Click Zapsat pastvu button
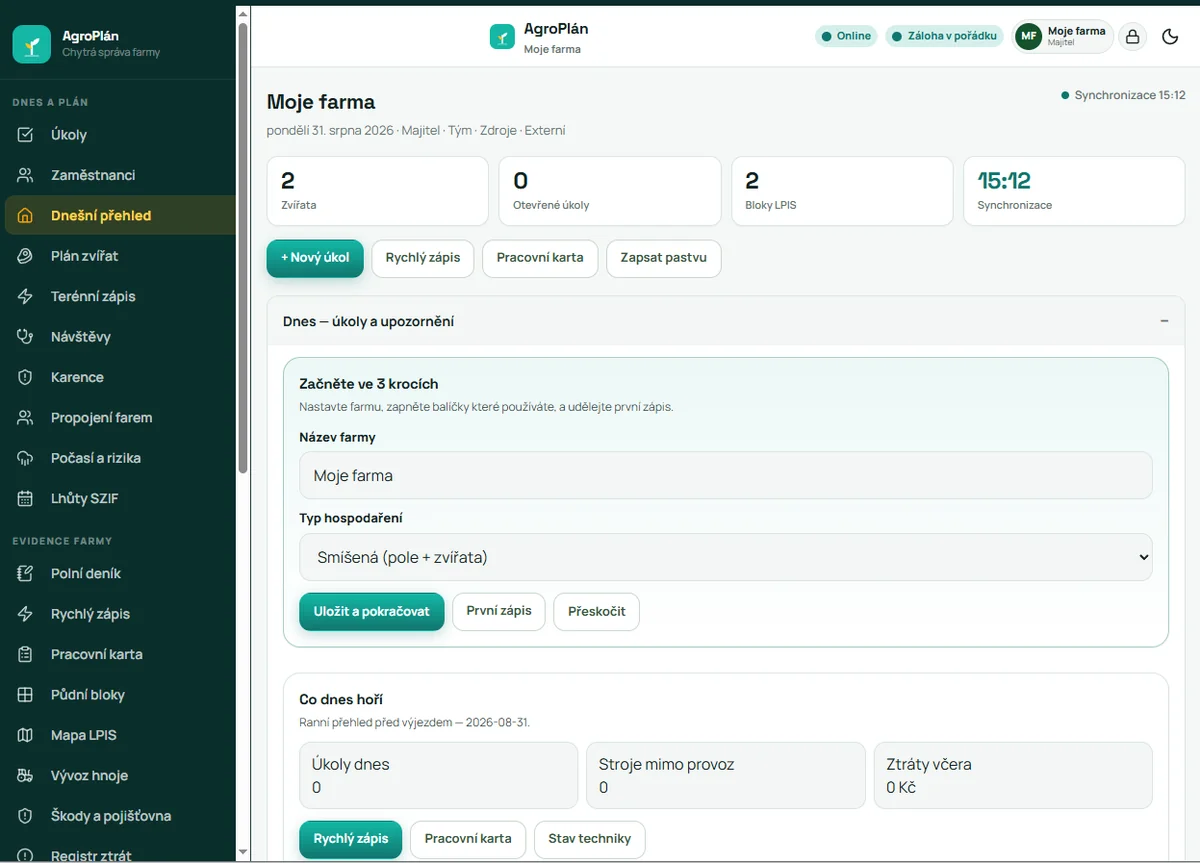1200x863 pixels. pos(664,258)
